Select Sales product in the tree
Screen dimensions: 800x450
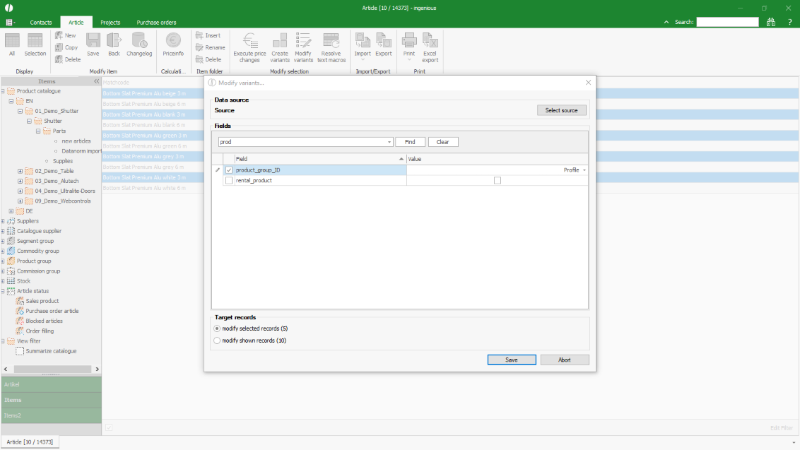42,301
